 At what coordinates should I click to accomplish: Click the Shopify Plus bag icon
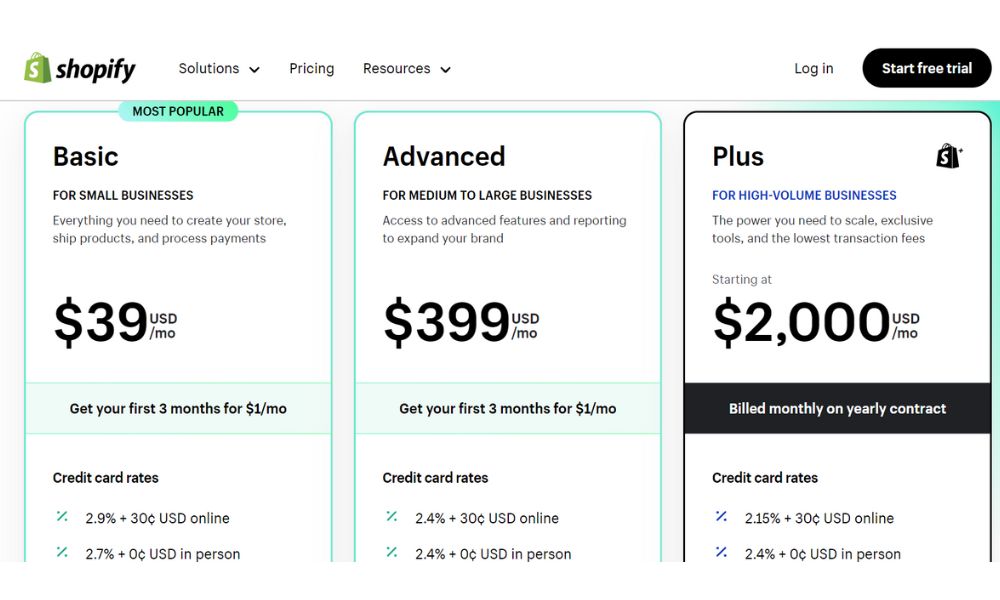coord(948,156)
